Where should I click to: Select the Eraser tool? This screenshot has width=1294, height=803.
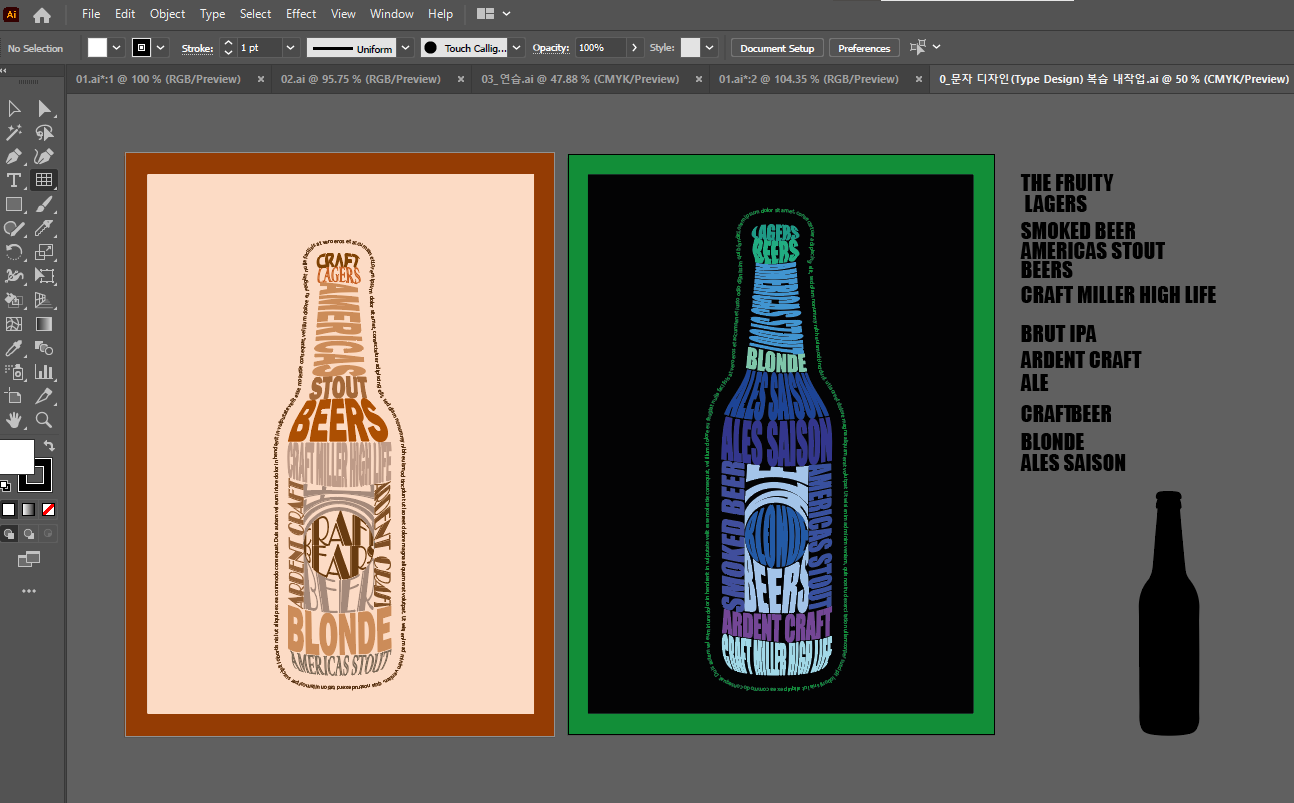point(44,228)
